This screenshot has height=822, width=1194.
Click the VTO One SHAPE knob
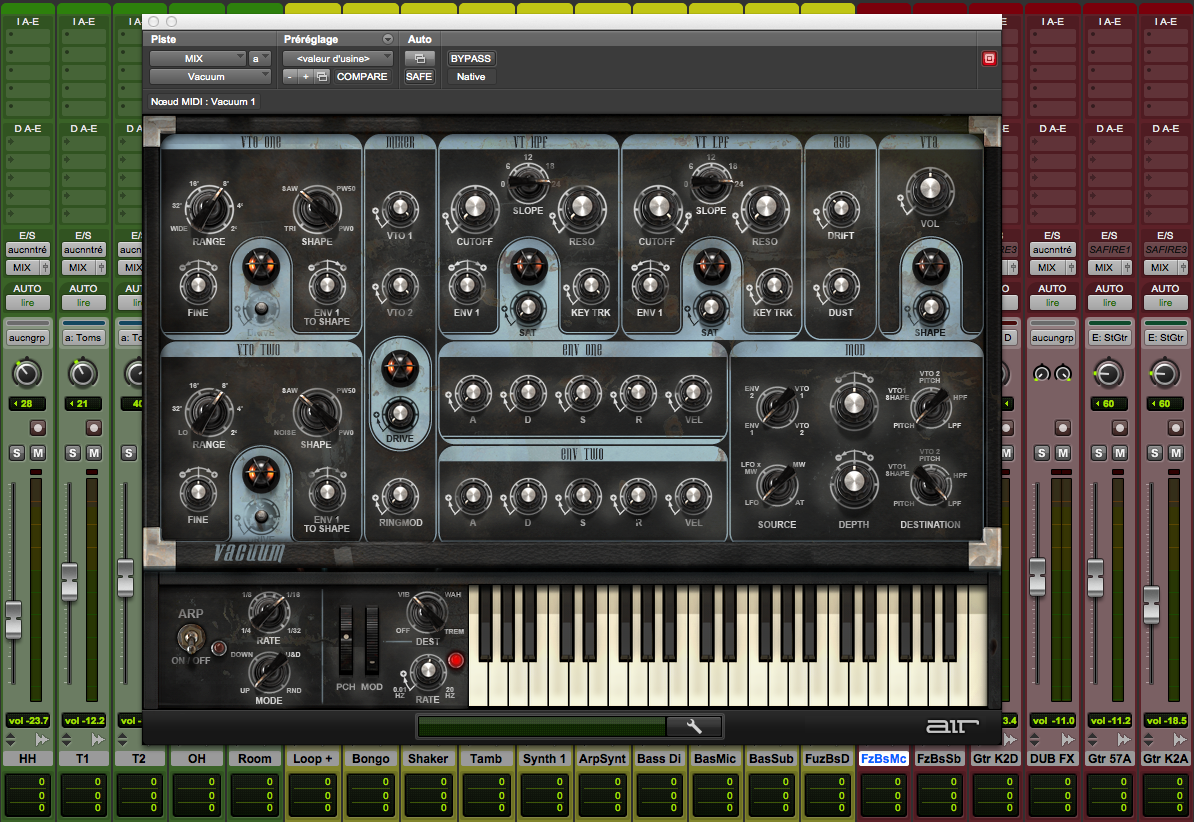(317, 210)
